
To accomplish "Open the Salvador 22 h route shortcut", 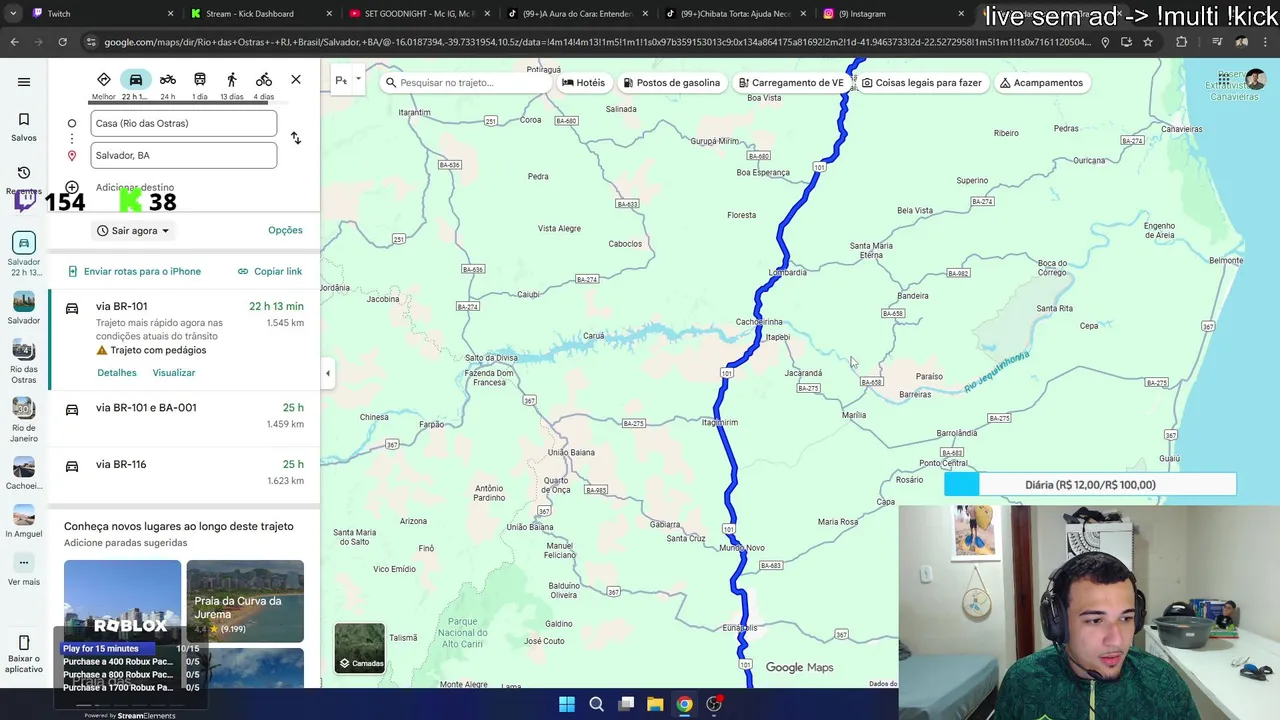I will click(24, 255).
